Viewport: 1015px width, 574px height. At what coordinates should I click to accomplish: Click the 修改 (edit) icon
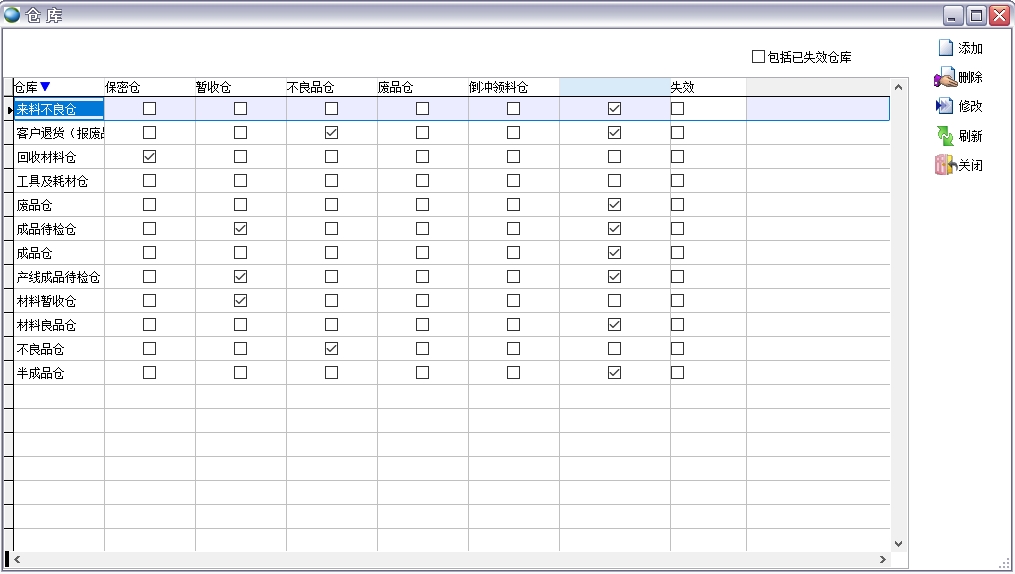click(945, 106)
